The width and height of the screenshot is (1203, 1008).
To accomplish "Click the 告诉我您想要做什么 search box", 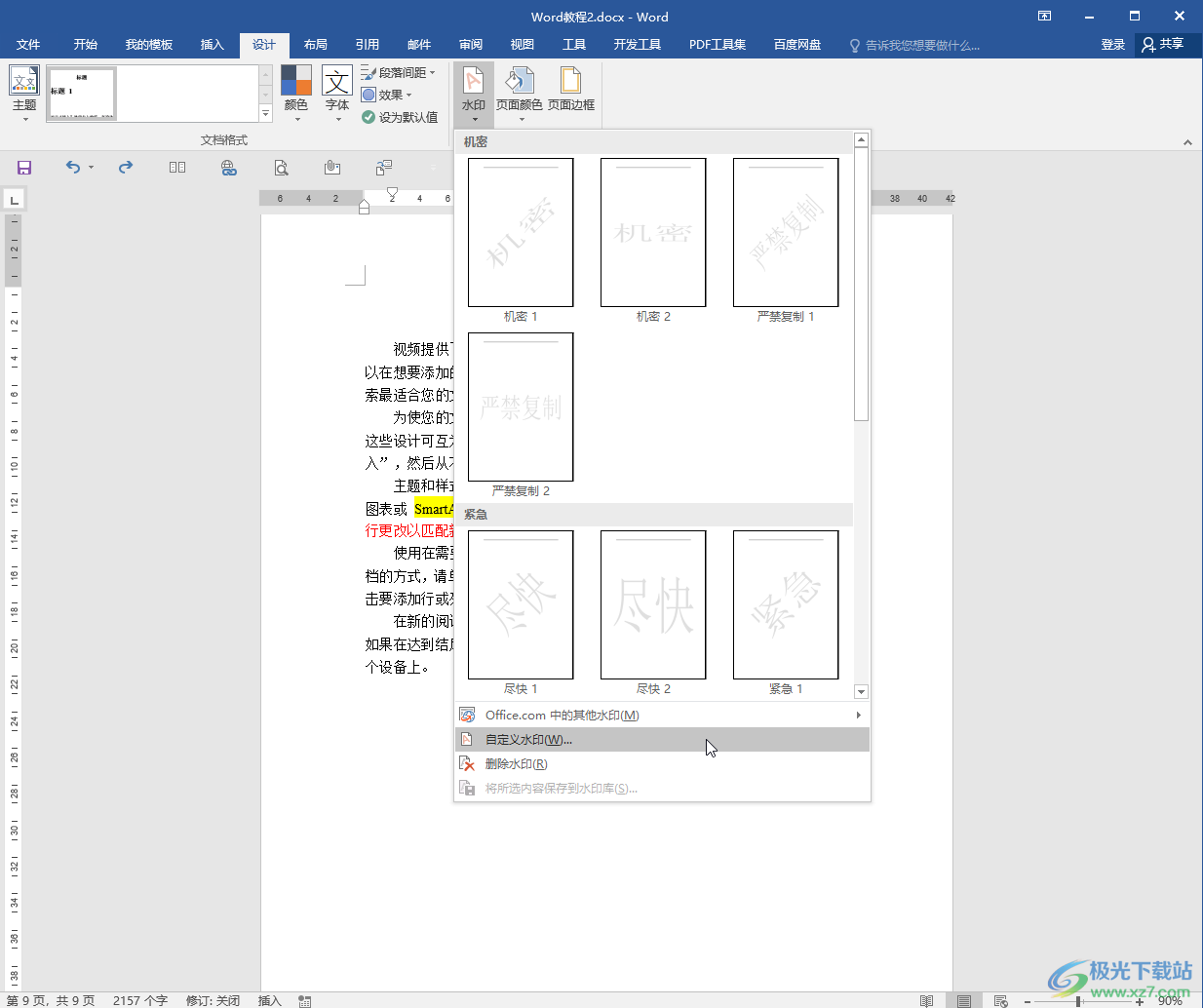I will (914, 45).
